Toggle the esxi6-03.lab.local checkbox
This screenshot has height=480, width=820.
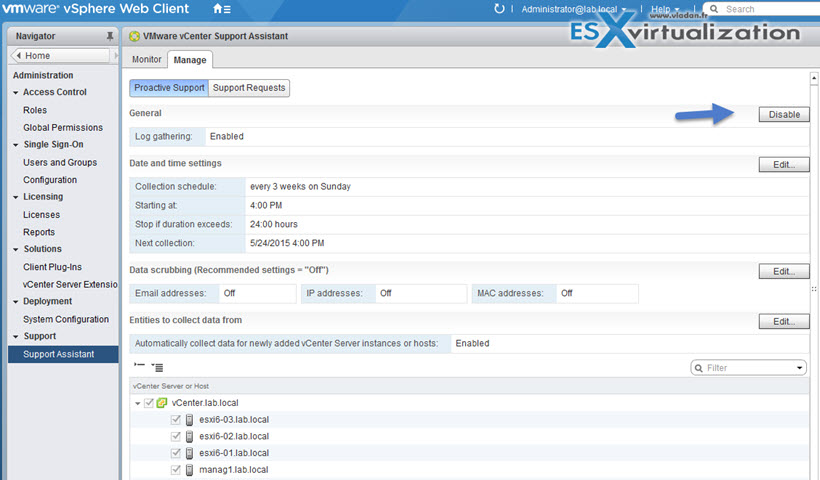(176, 419)
